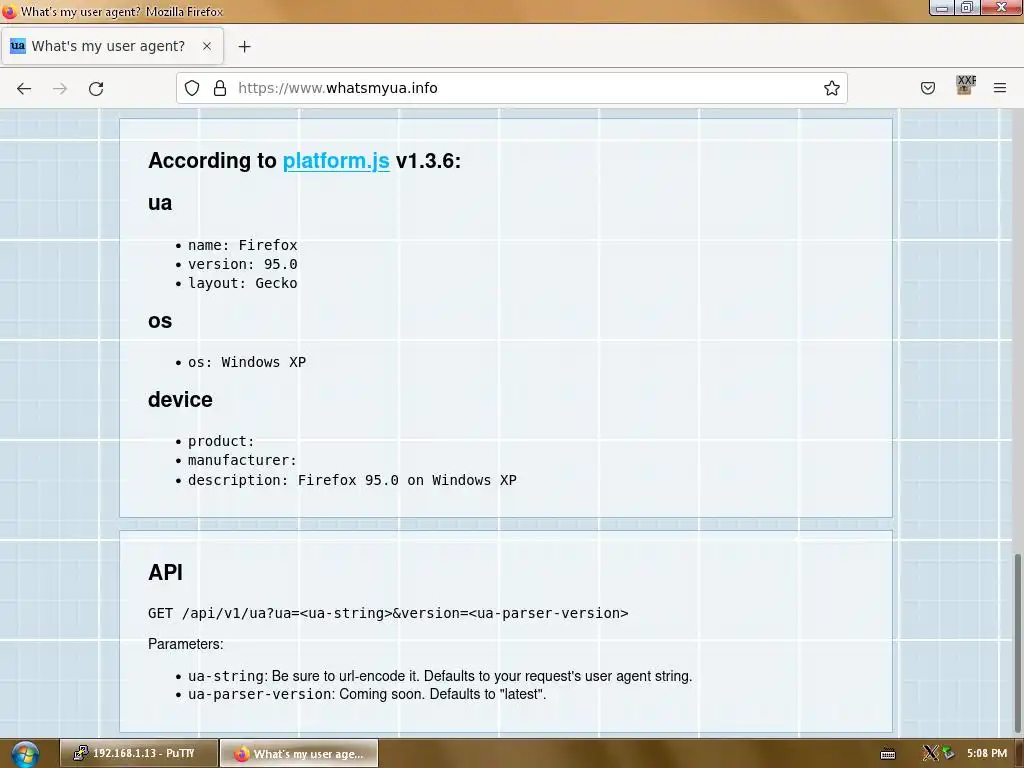Open the XXF extension icon in the toolbar
Image resolution: width=1024 pixels, height=768 pixels.
tap(965, 86)
